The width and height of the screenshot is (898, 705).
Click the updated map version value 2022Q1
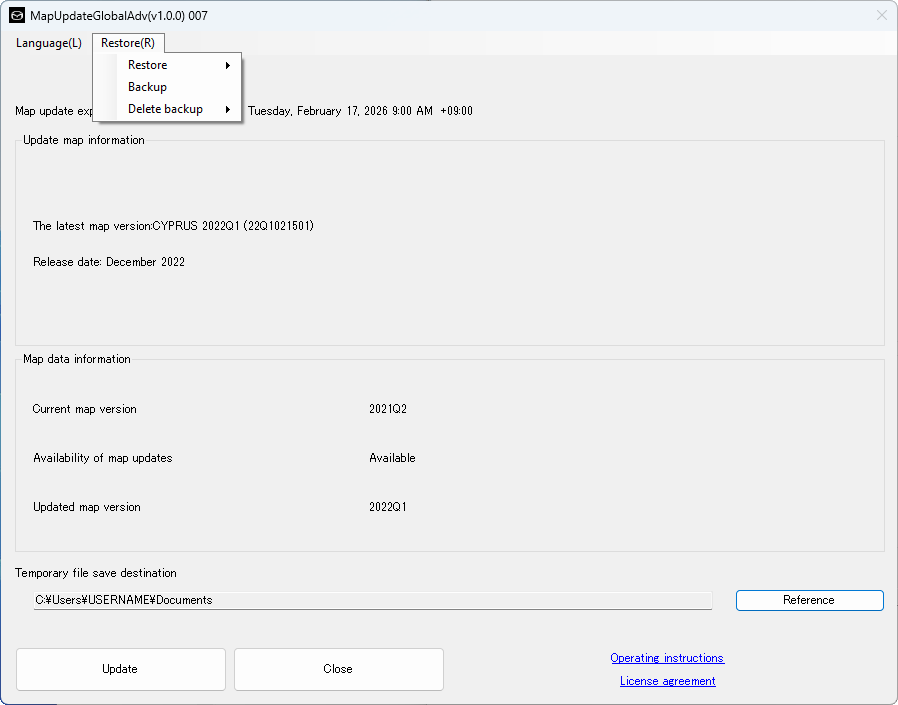pos(388,507)
